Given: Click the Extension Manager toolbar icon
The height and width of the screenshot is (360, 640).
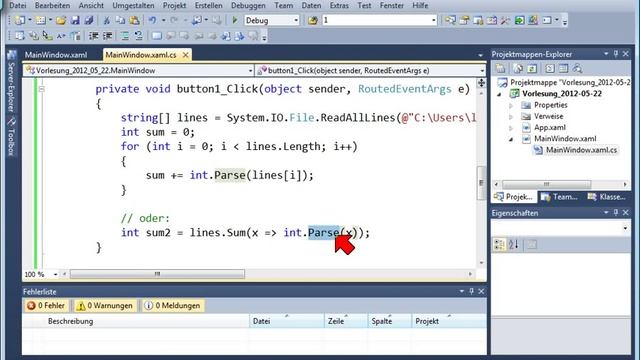Looking at the screenshot, I should [533, 20].
